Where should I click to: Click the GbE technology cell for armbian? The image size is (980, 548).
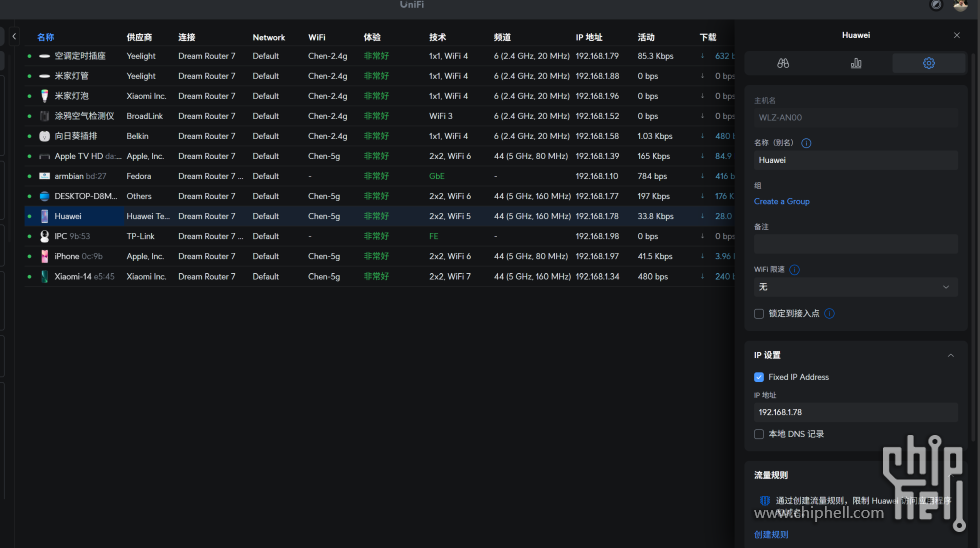[437, 176]
